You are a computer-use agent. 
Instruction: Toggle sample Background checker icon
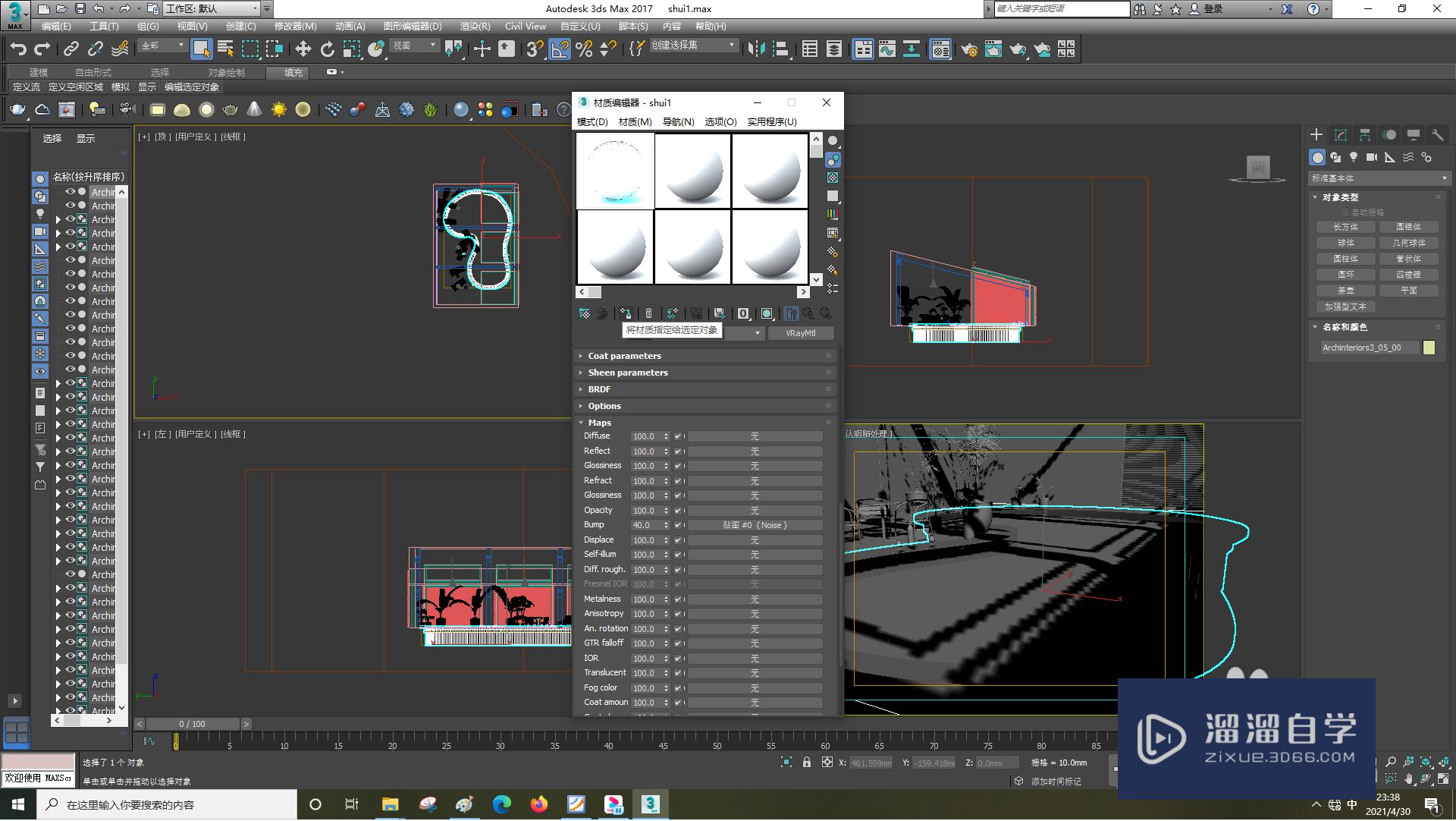point(833,178)
